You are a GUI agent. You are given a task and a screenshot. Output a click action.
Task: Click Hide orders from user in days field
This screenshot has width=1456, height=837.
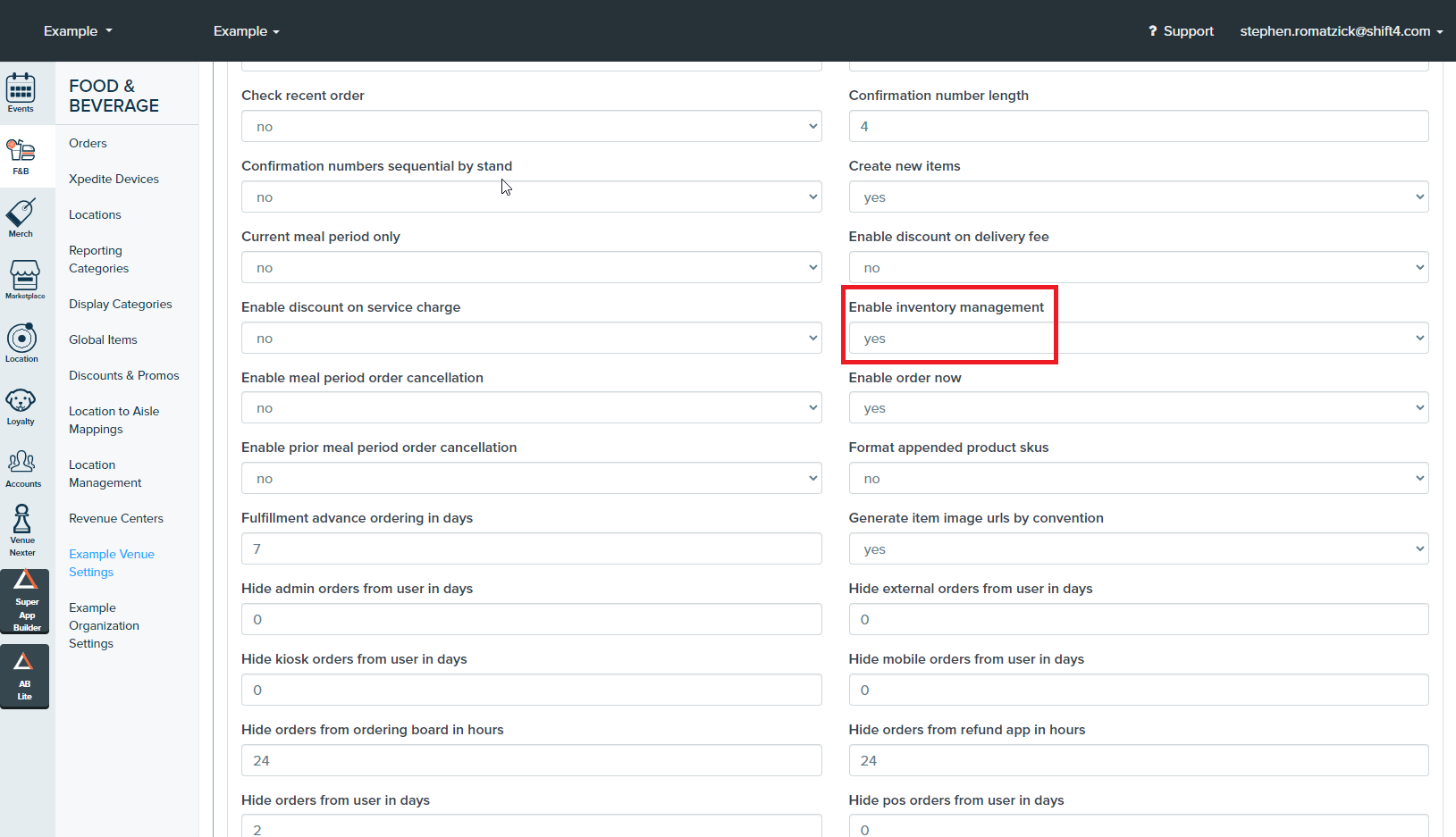[x=531, y=826]
